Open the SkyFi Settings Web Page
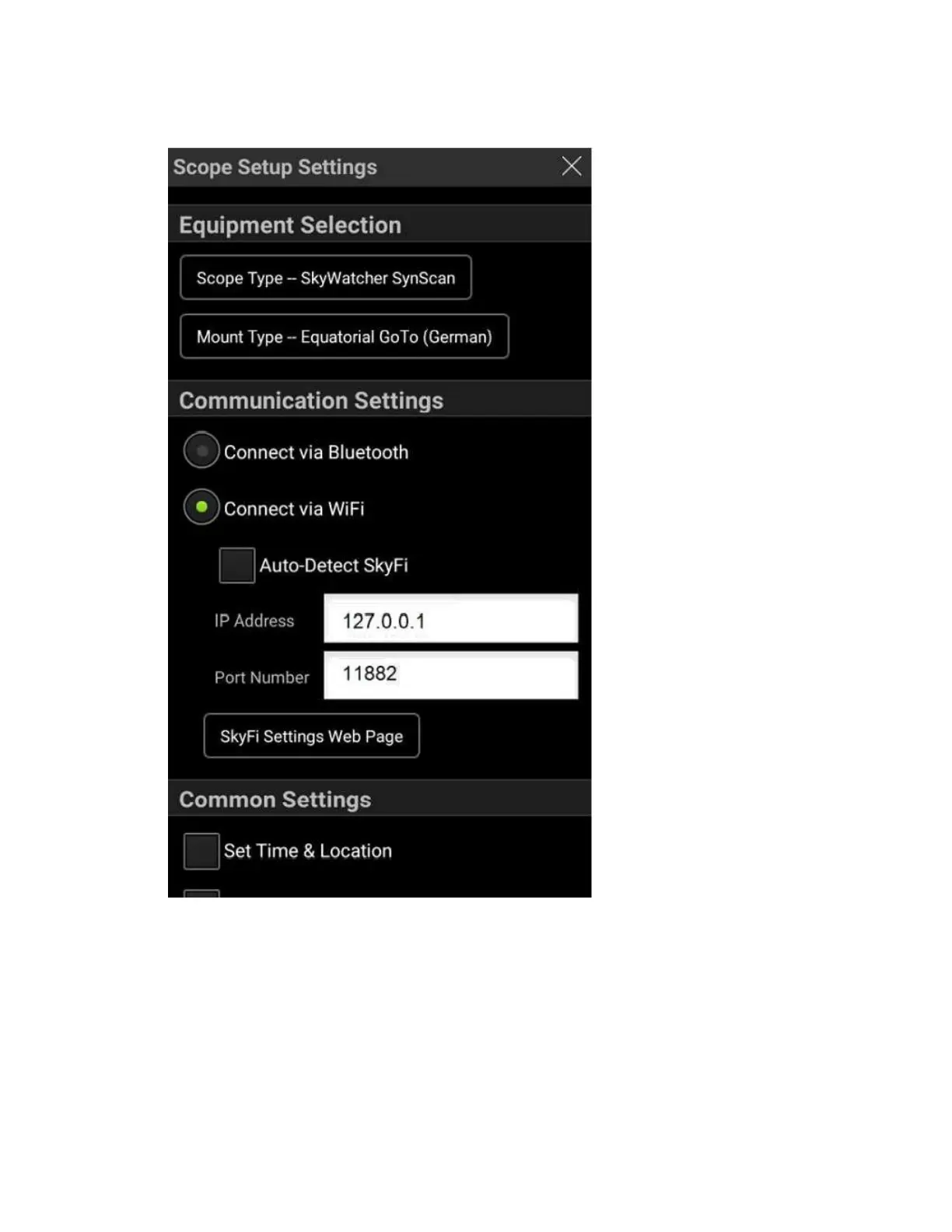The image size is (952, 1232). point(312,736)
